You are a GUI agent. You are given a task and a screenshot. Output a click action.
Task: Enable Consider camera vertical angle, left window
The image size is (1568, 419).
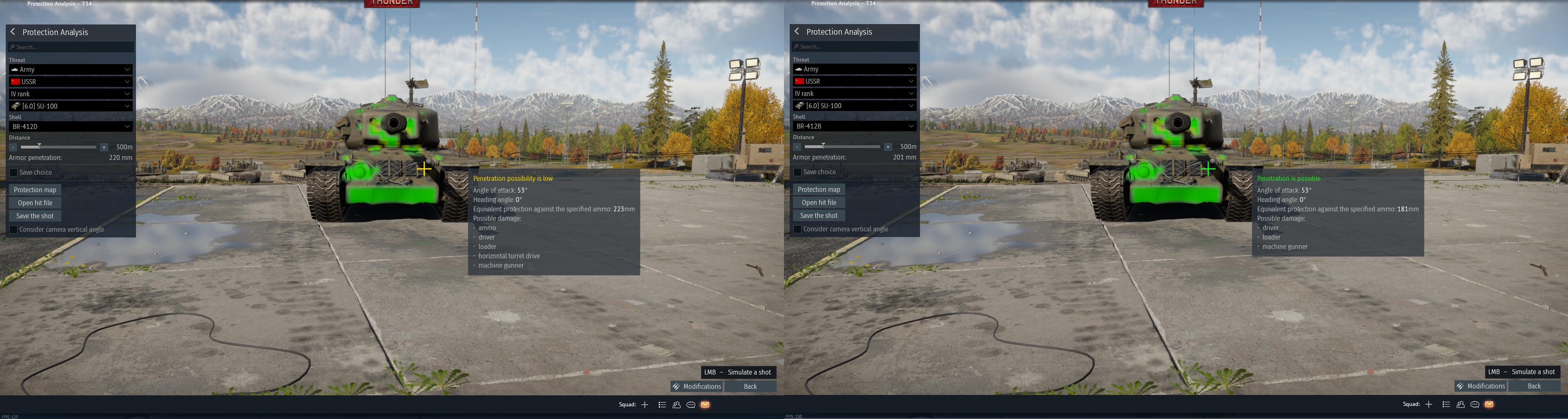click(13, 230)
